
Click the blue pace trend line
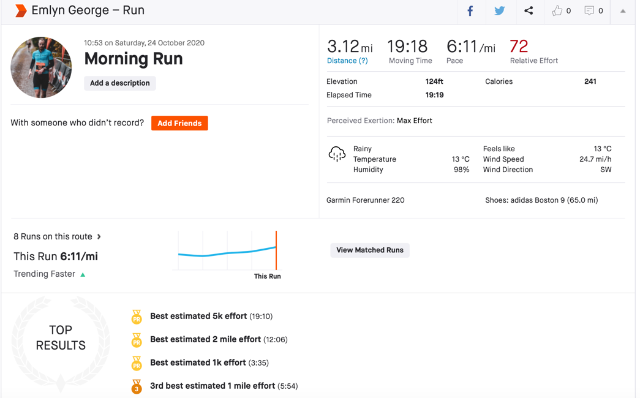click(x=227, y=252)
